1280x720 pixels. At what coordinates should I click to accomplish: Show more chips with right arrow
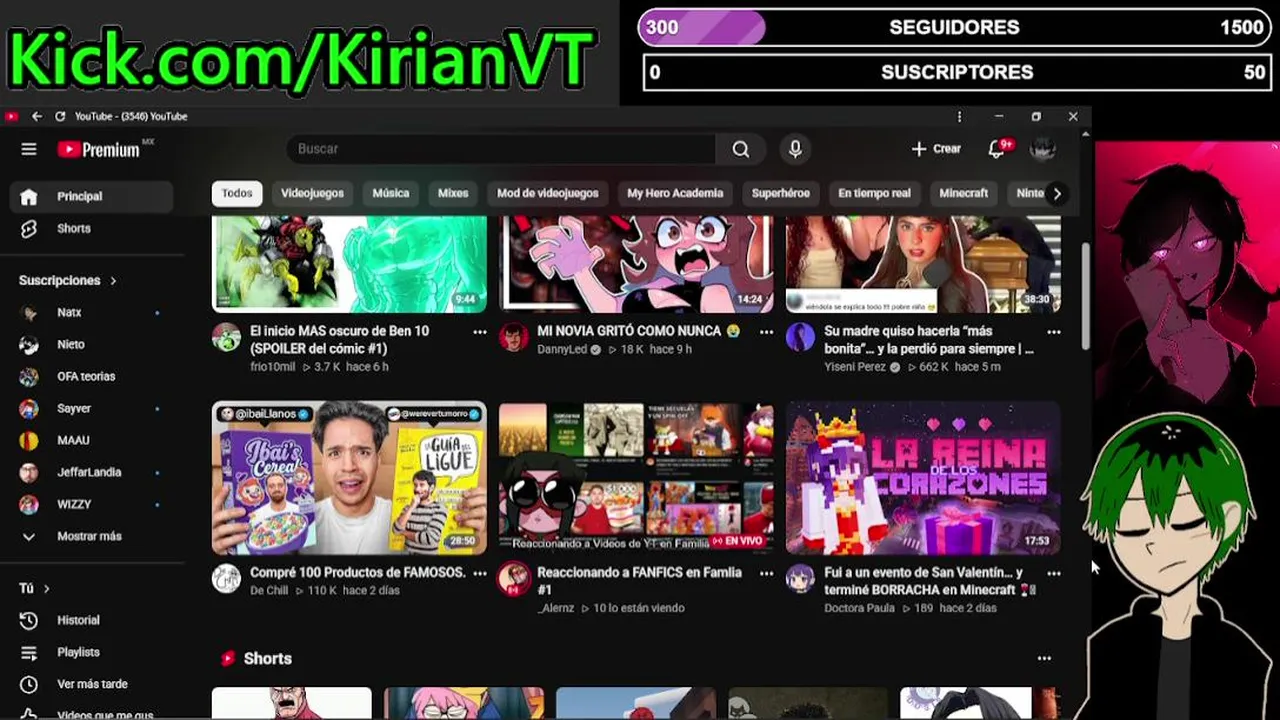(1057, 193)
